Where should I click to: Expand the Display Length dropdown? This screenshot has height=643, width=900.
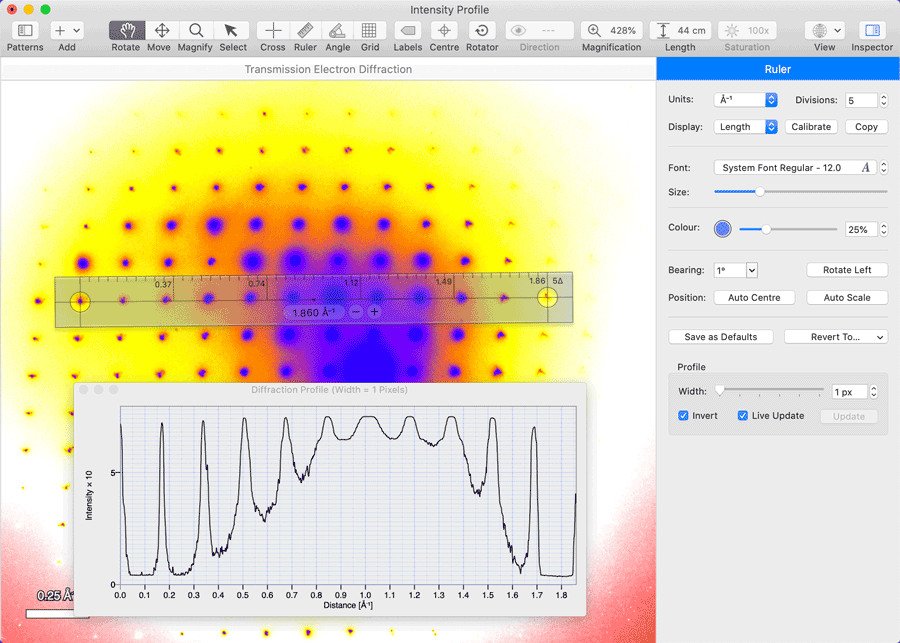(x=746, y=127)
